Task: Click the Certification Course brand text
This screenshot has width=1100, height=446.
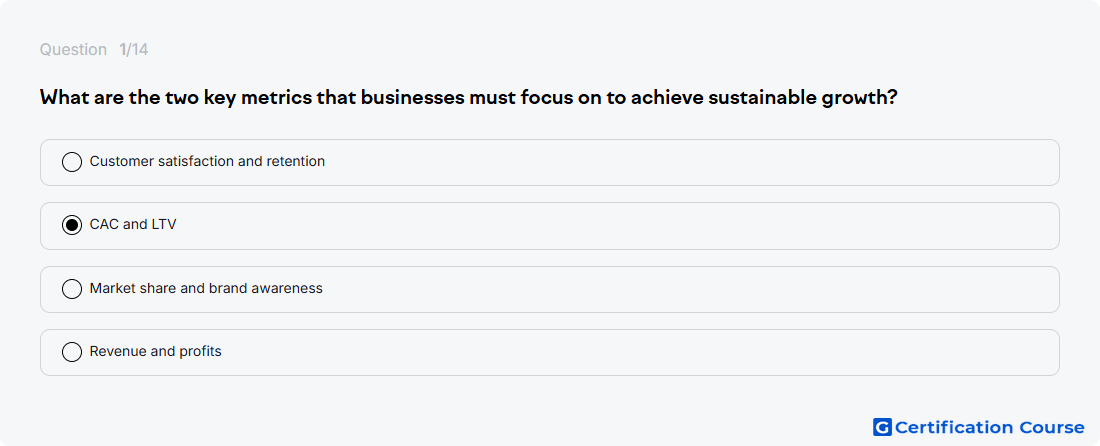Action: pos(989,427)
